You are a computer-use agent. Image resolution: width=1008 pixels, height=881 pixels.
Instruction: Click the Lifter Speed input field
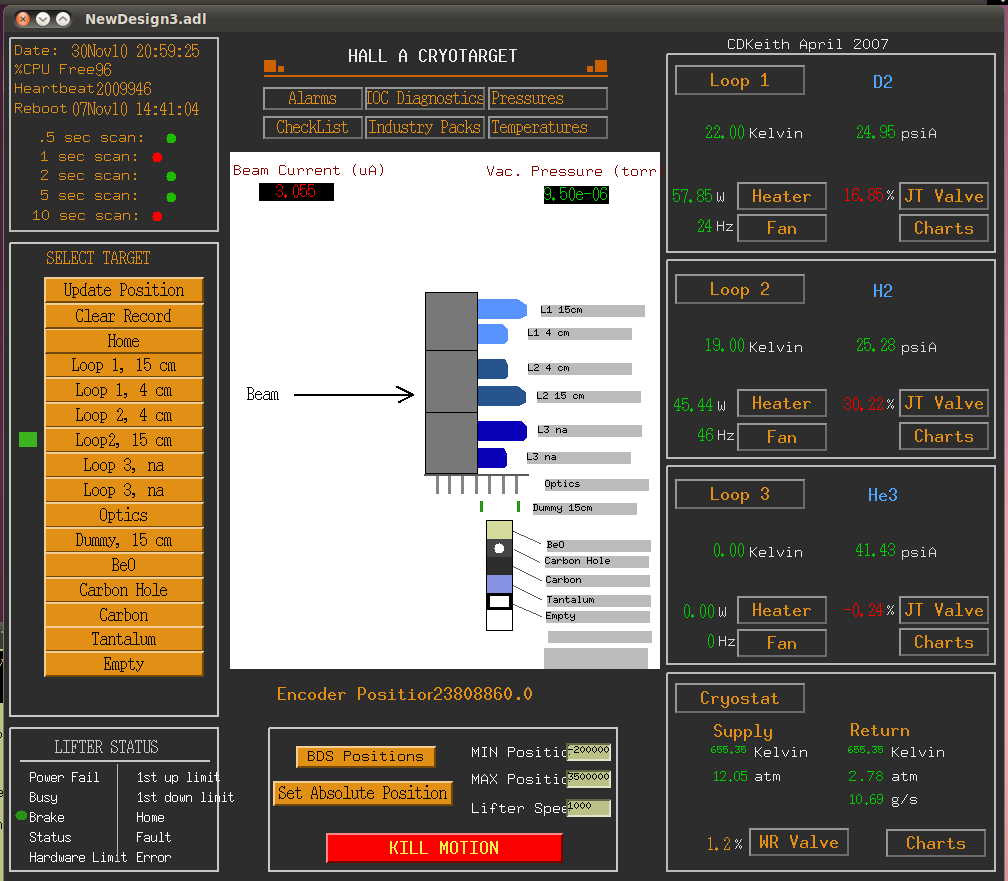coord(589,808)
